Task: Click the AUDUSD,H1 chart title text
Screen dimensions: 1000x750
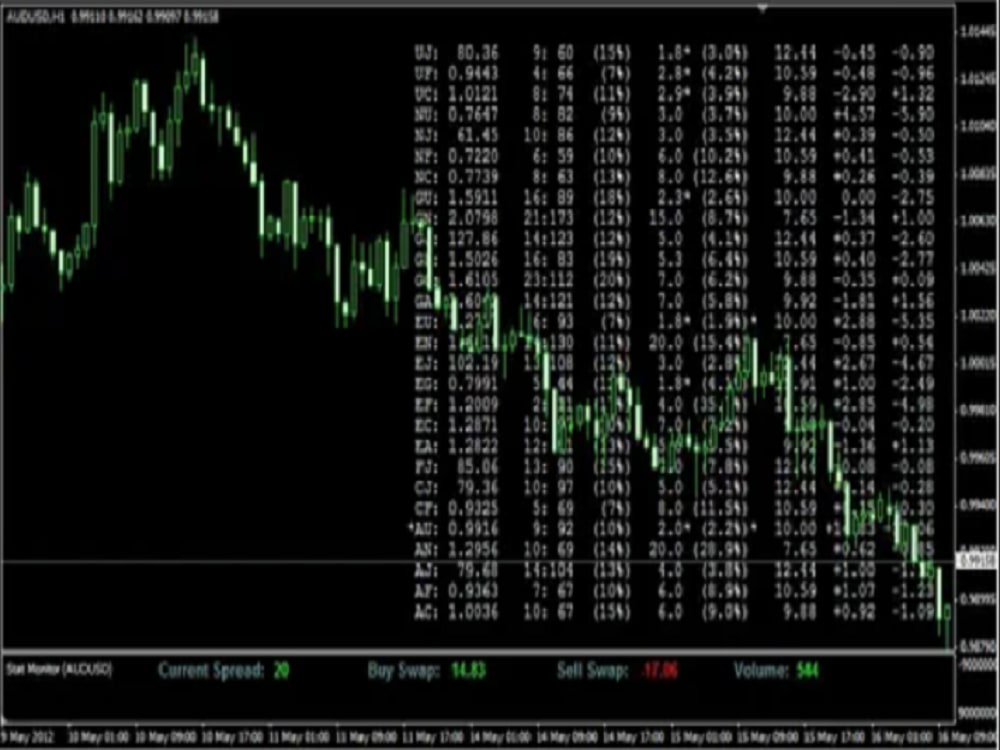Action: click(x=36, y=17)
